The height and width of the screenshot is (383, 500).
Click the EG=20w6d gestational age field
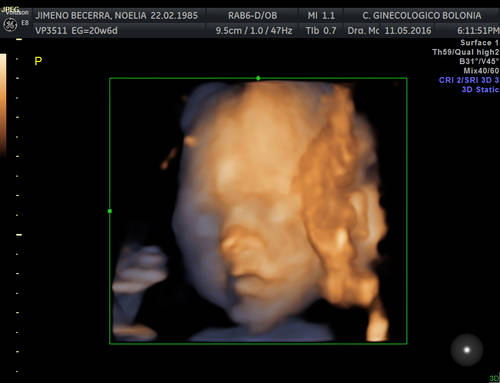95,31
